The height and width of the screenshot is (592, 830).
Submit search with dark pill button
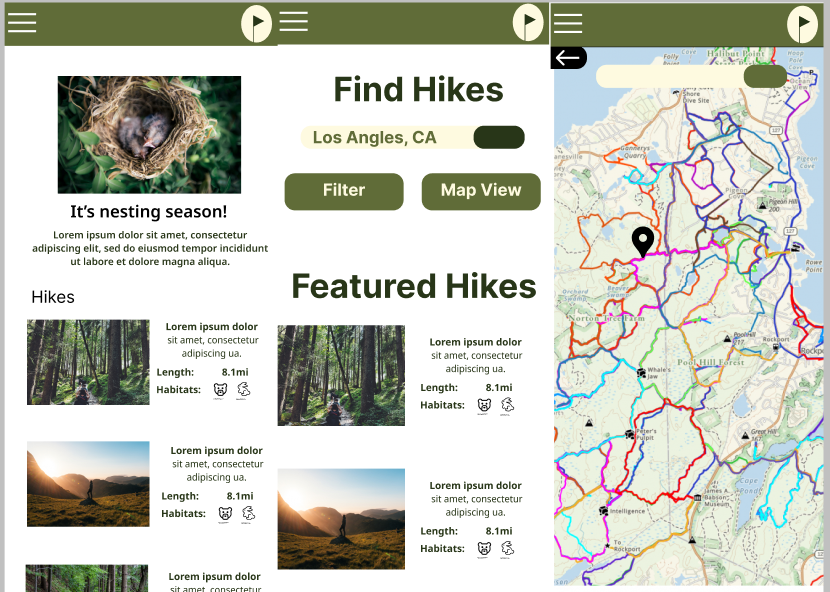coord(499,138)
